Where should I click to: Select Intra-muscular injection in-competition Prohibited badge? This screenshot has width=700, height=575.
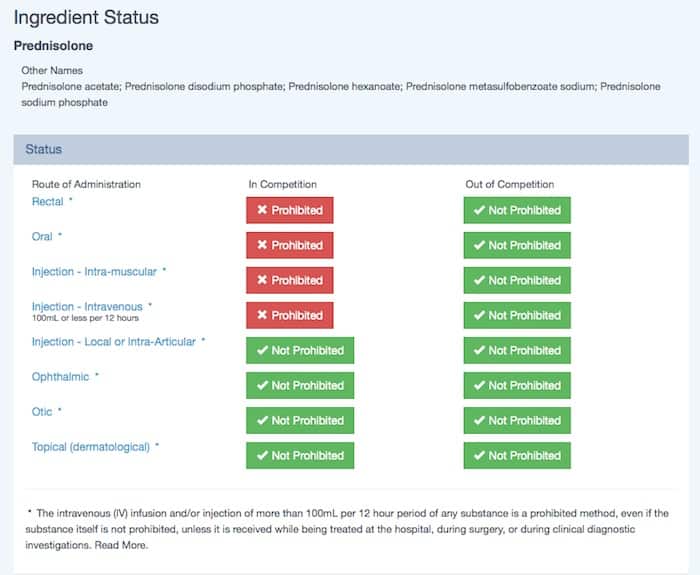click(290, 280)
